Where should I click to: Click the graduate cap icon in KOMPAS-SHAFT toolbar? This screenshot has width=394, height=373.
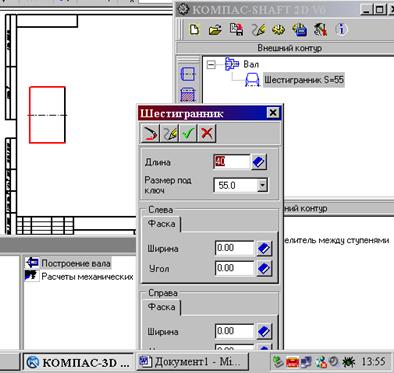pos(320,30)
